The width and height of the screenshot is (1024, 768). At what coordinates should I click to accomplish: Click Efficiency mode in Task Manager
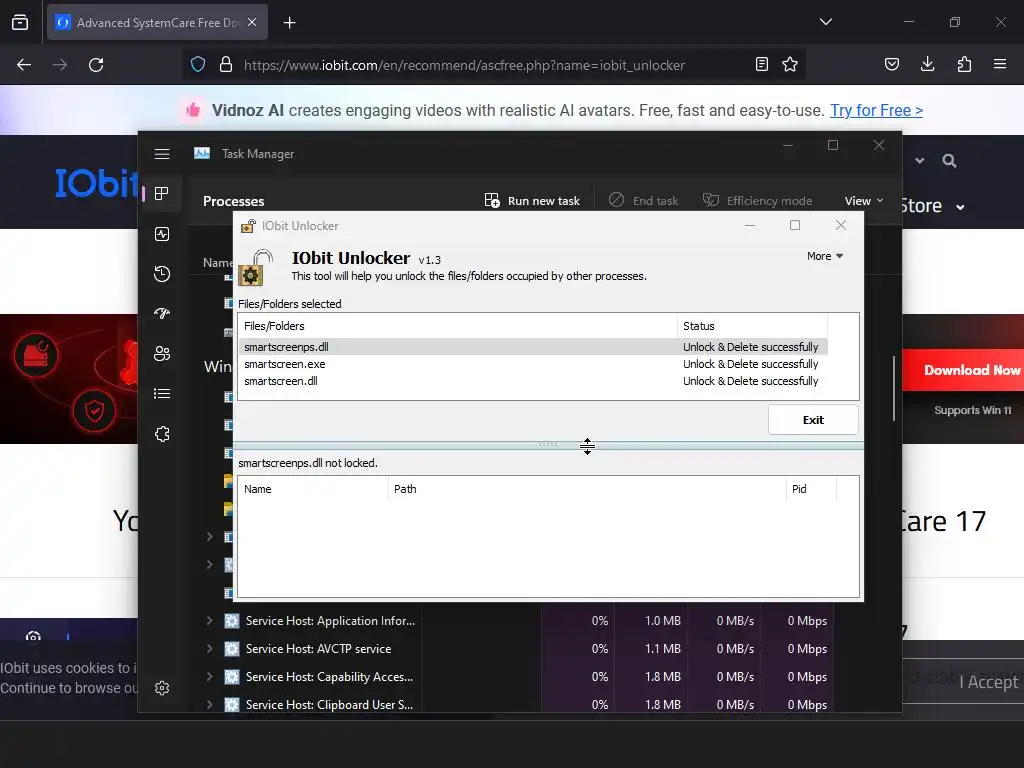coord(758,200)
